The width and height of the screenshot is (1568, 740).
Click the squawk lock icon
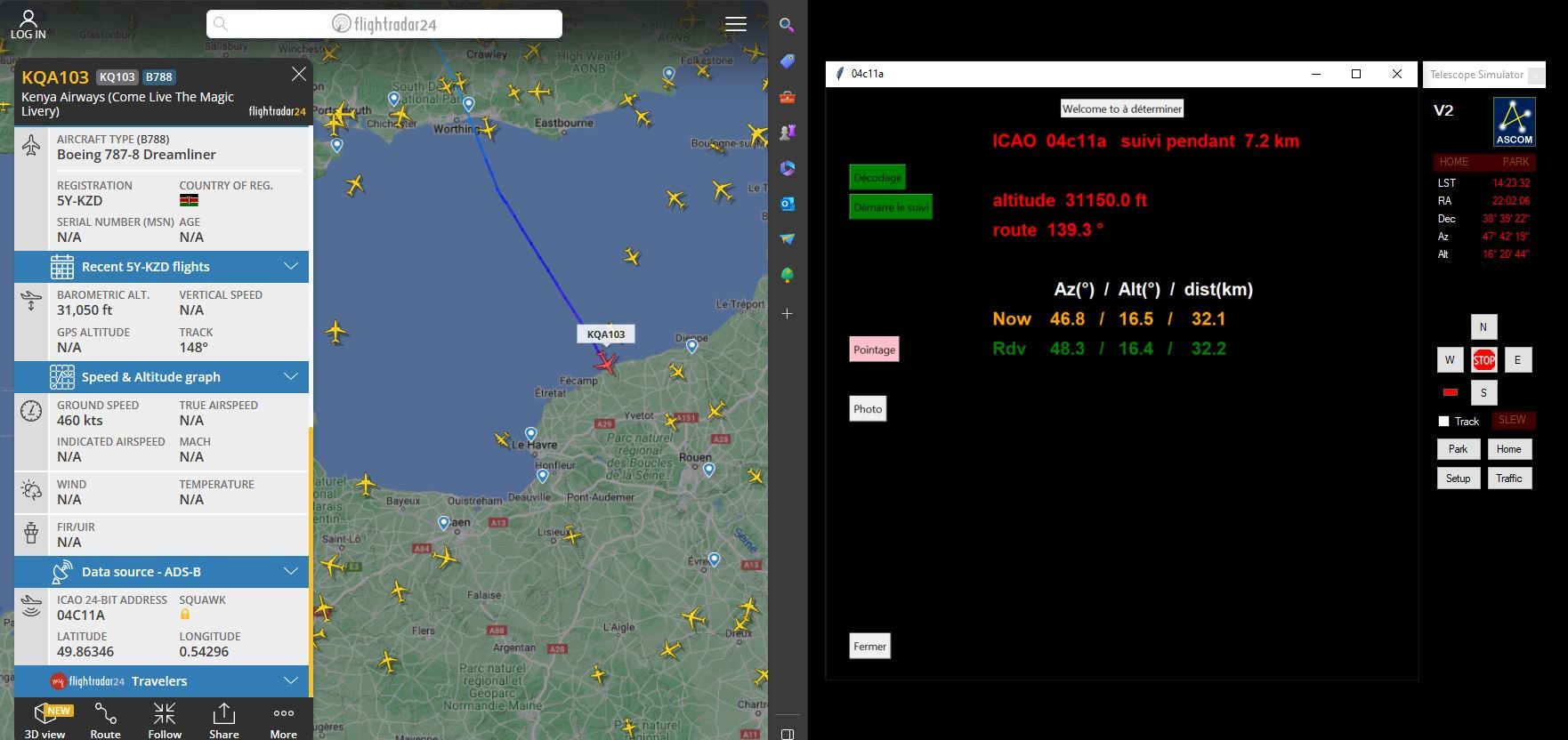coord(185,614)
